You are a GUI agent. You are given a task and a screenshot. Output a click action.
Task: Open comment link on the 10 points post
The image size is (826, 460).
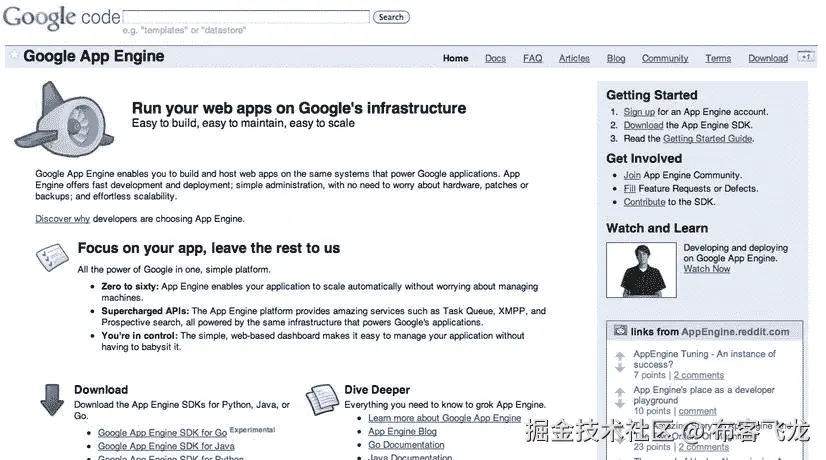pos(697,411)
